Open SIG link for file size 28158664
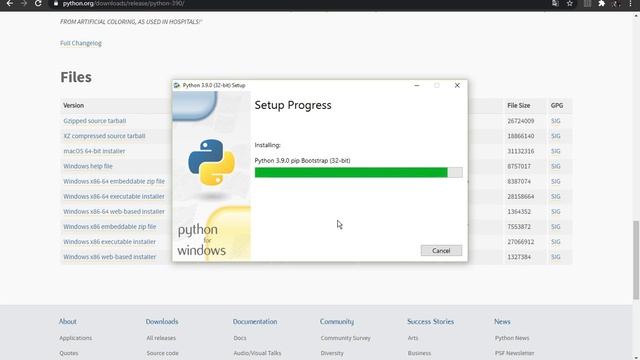Screen dimensions: 640x360 tap(556, 196)
